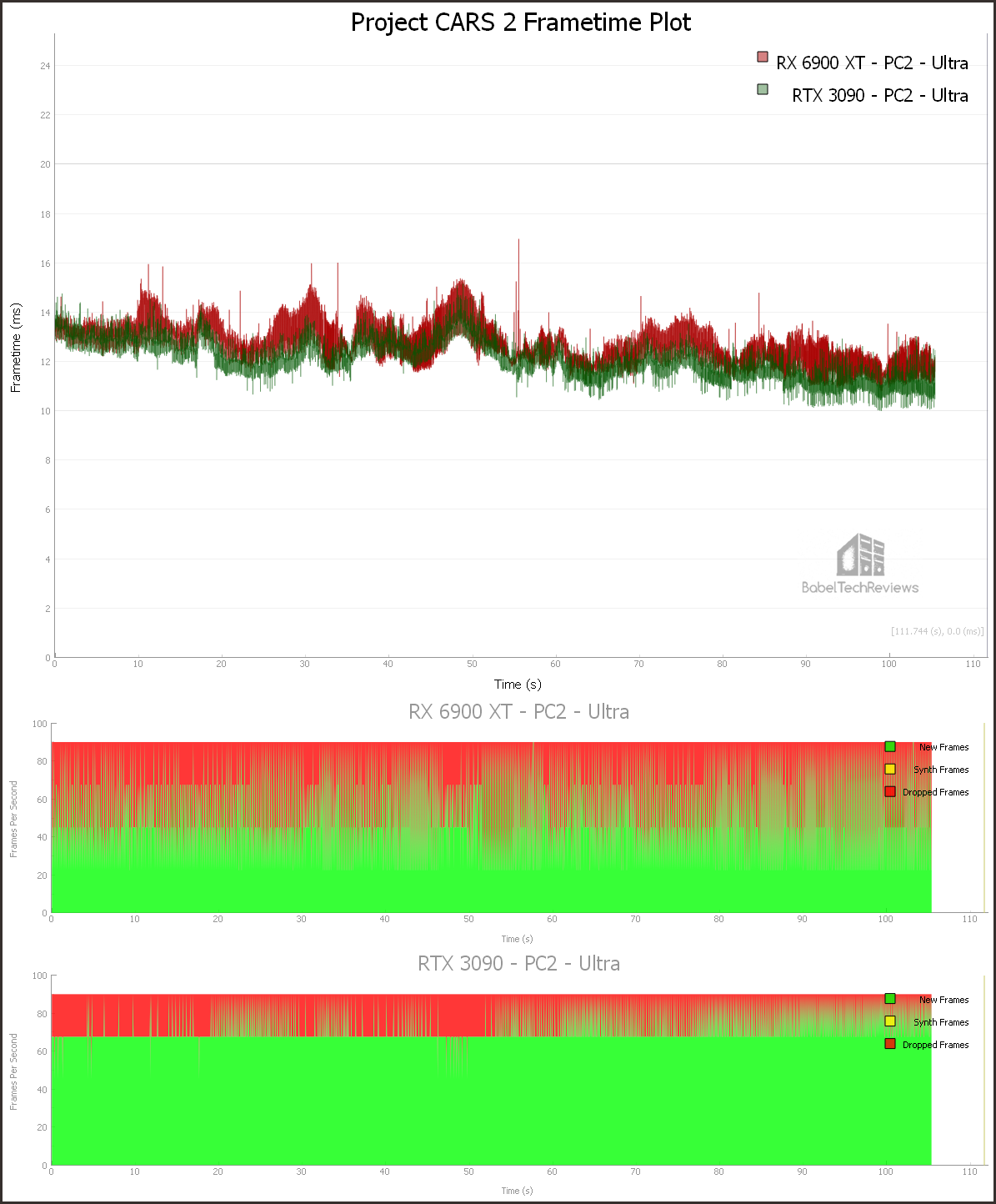The height and width of the screenshot is (1204, 996).
Task: Click the "Frametime (ms)" axis label
Action: (x=16, y=348)
